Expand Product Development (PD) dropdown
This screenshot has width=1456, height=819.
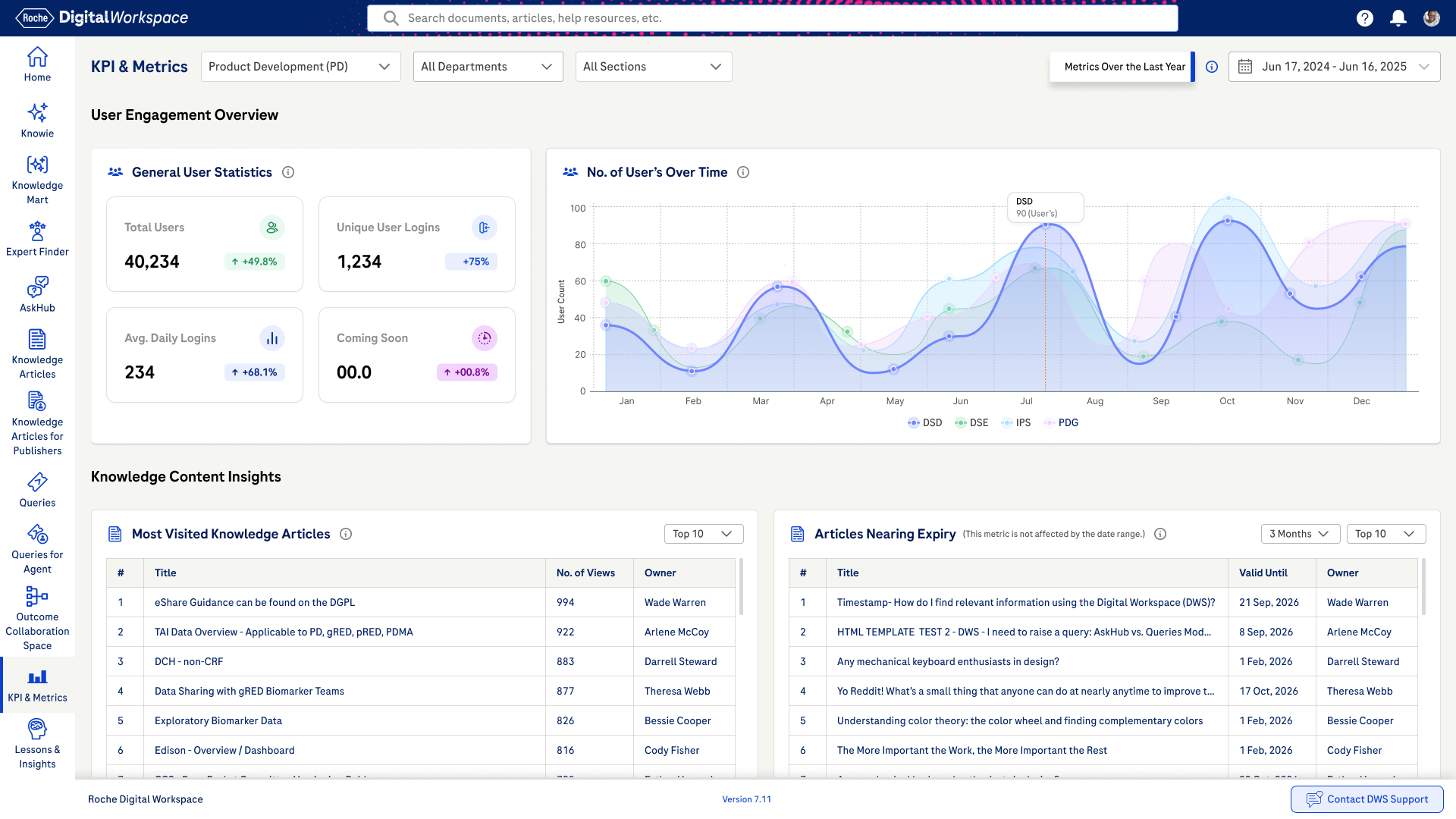[300, 67]
